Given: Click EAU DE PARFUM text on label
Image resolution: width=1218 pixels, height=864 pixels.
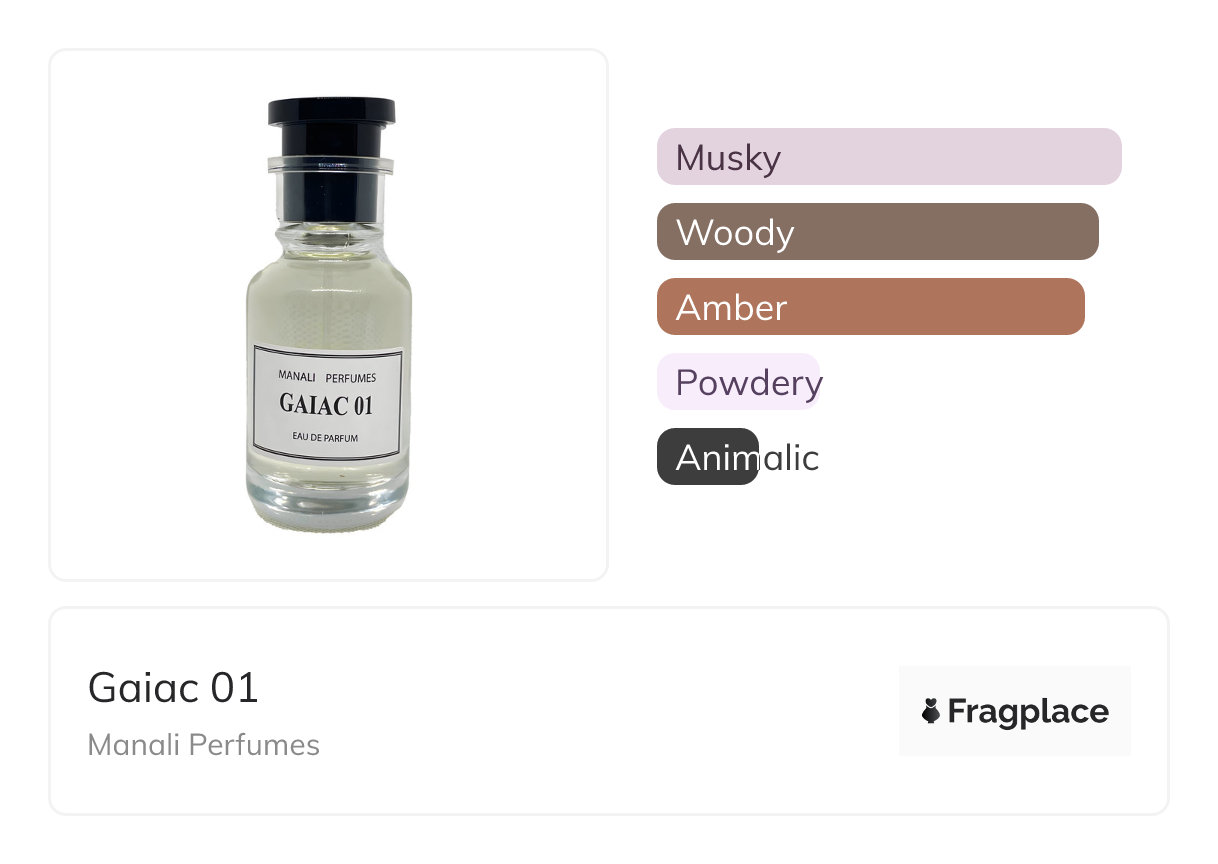Looking at the screenshot, I should tap(327, 438).
